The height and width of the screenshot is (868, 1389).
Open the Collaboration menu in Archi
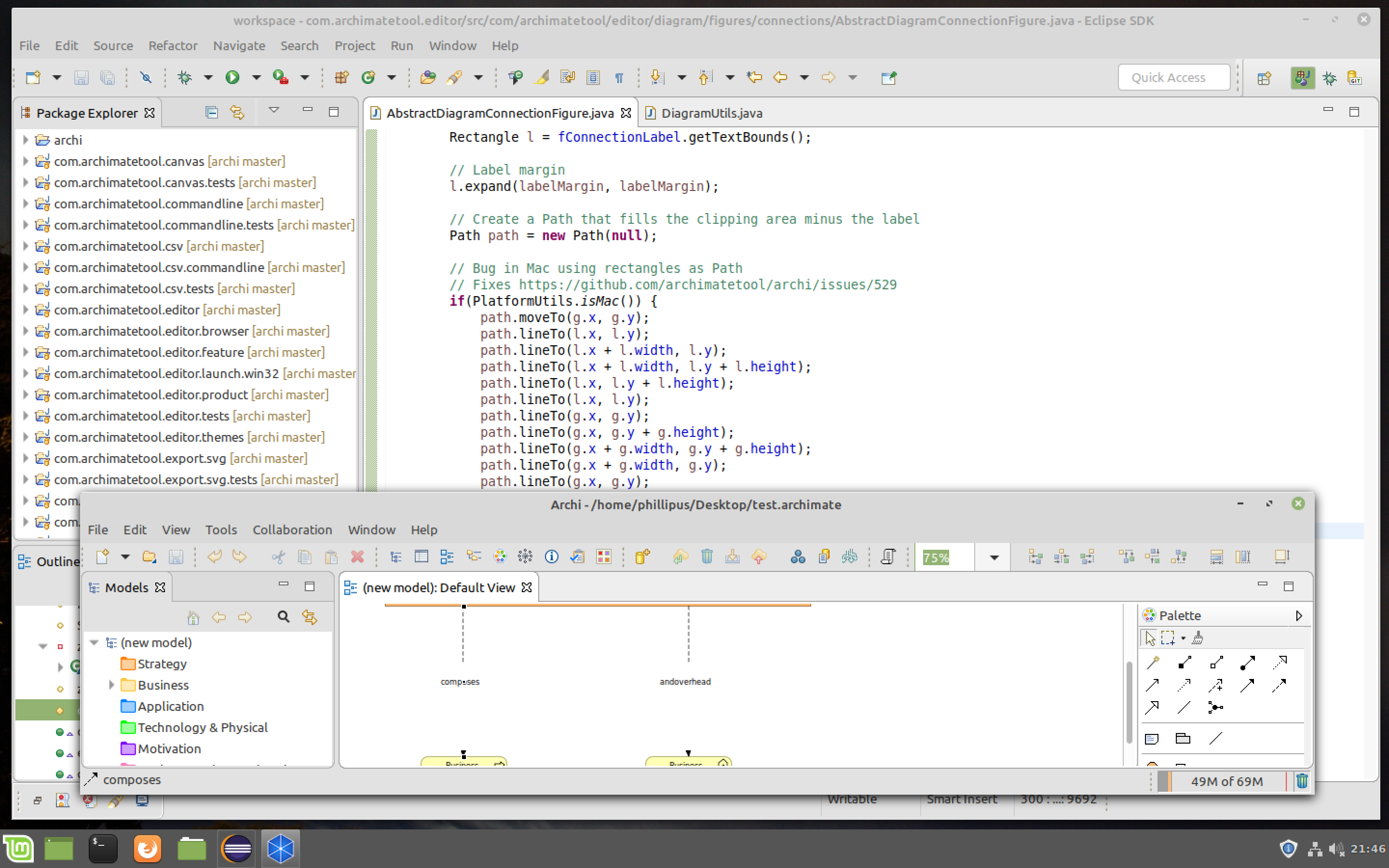[292, 530]
